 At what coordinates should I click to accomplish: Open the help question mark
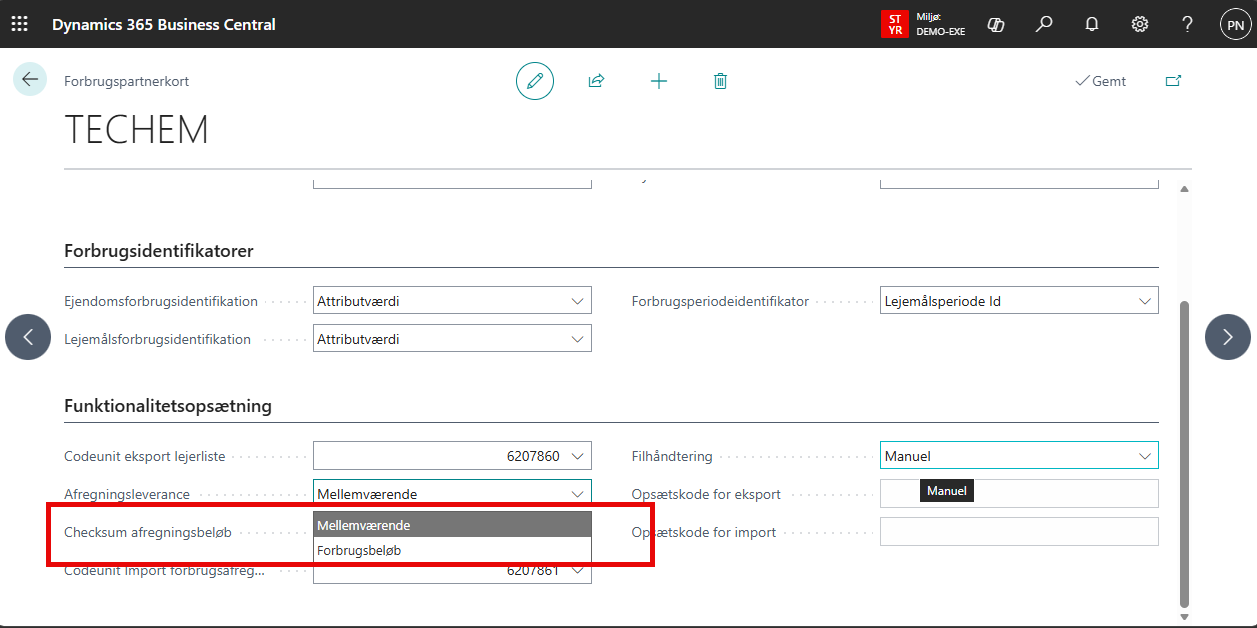tap(1187, 24)
